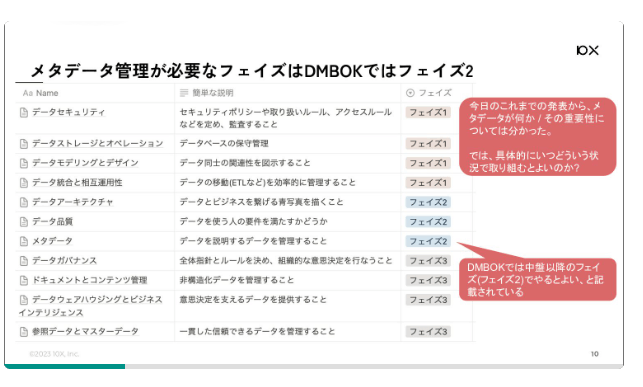
Task: Click page icon beside データセキュリティ
Action: coord(24,112)
